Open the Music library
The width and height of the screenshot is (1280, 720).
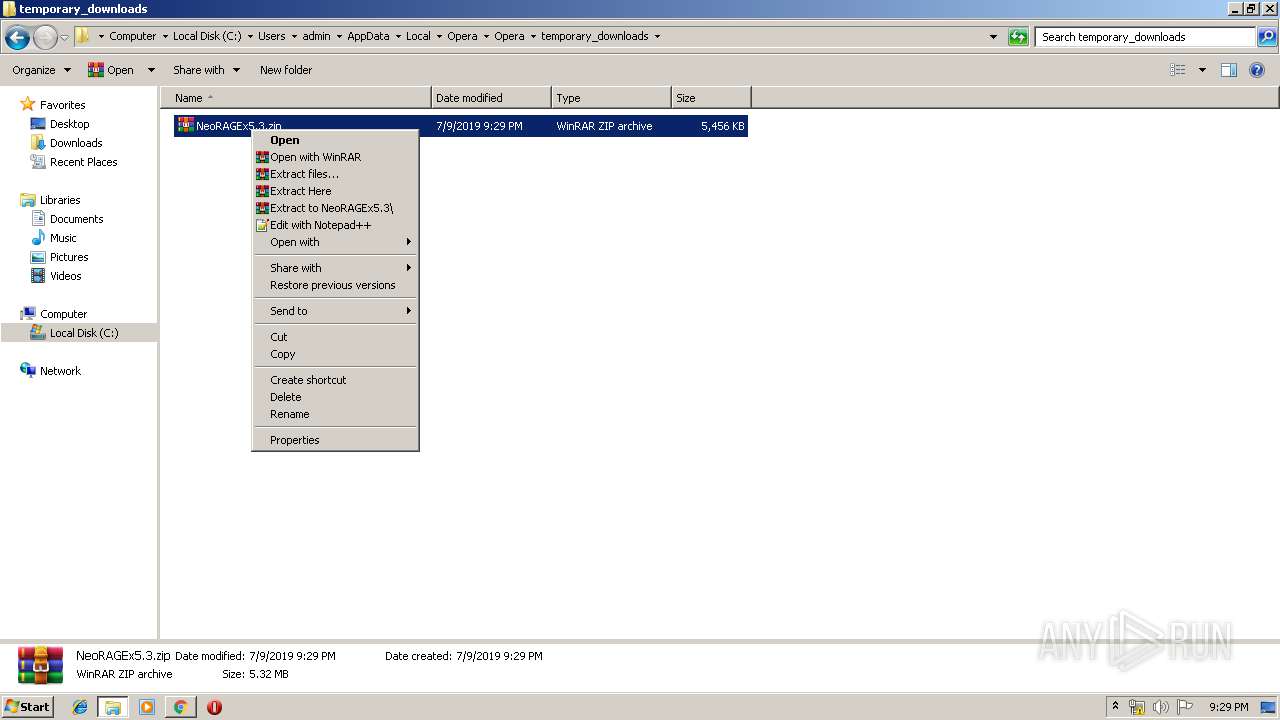pos(63,238)
